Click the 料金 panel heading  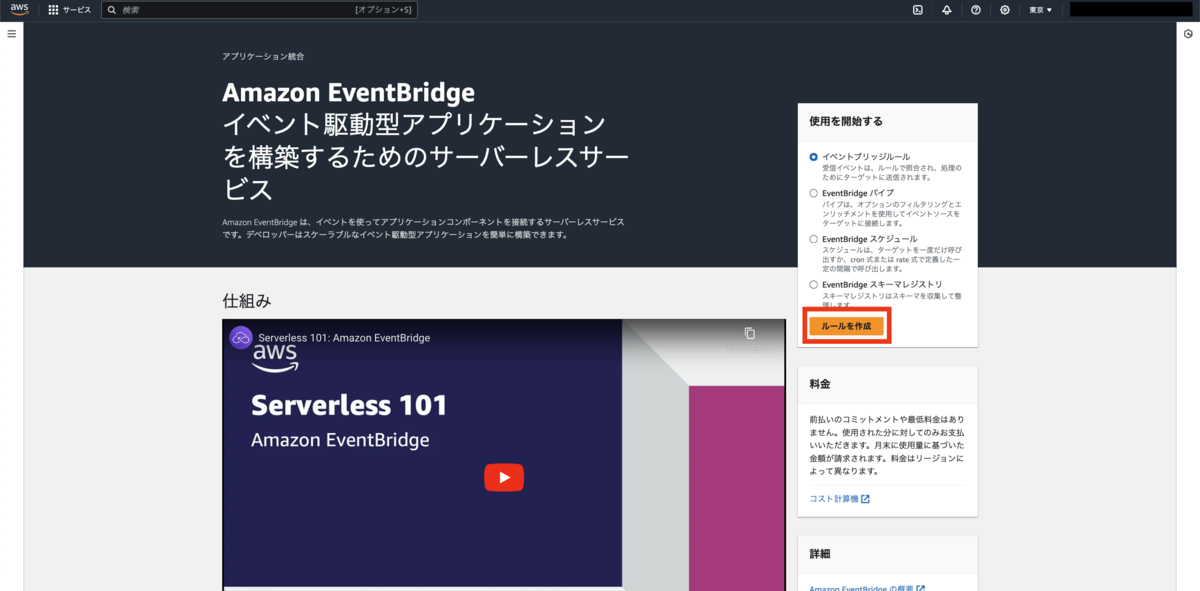pyautogui.click(x=820, y=384)
